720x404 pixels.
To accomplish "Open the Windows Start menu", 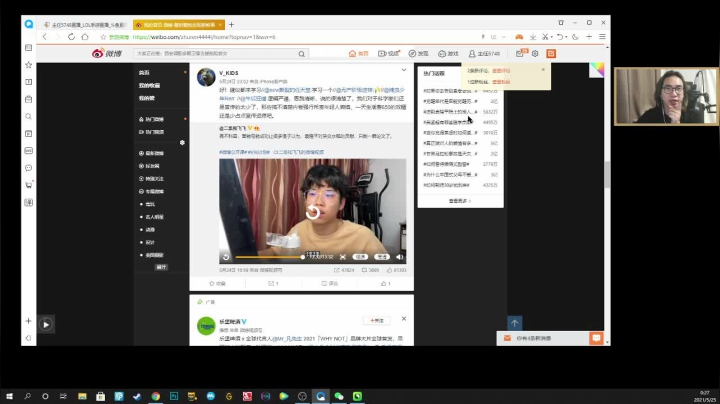I will [x=9, y=396].
